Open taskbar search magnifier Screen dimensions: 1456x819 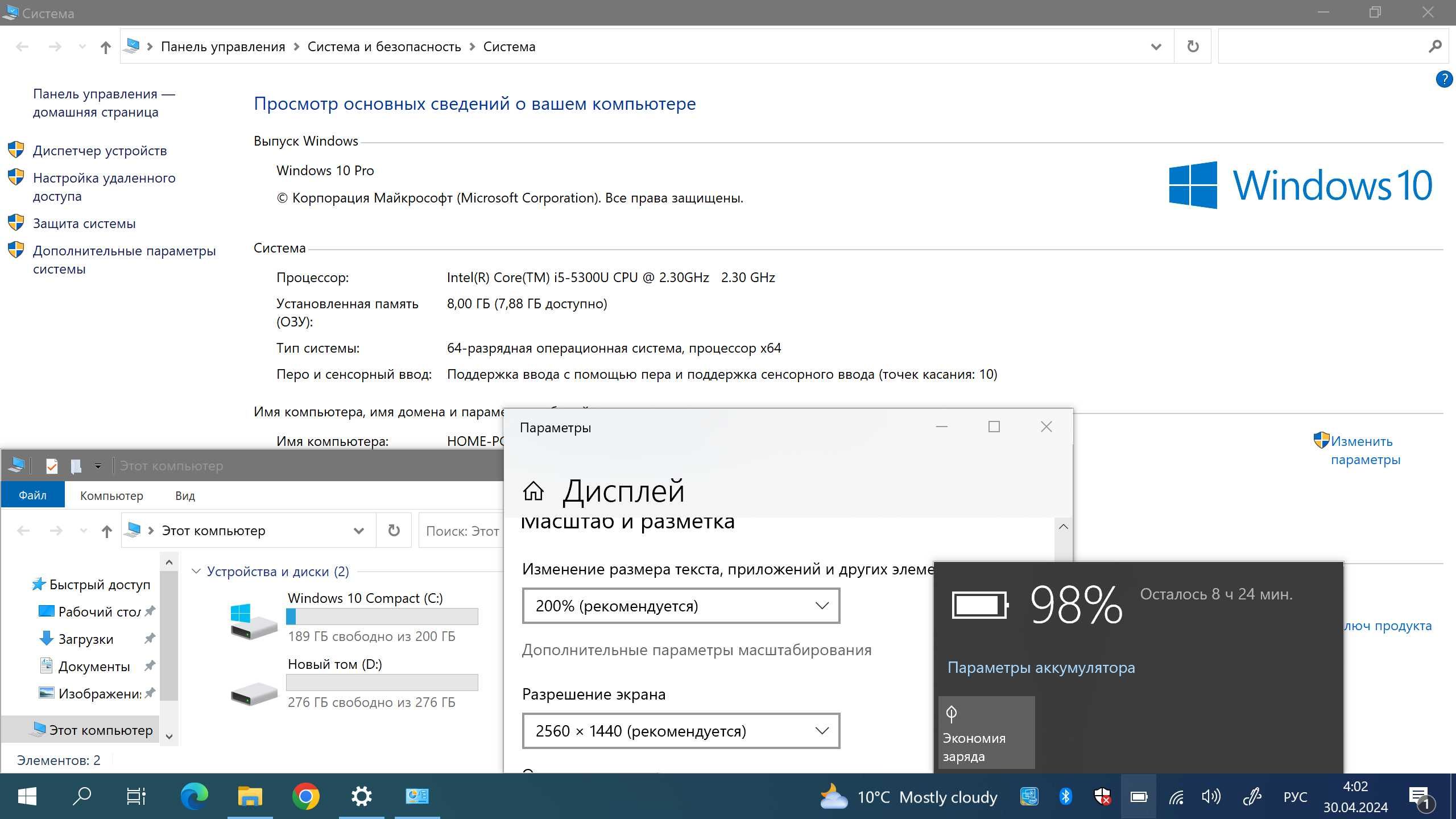point(82,796)
